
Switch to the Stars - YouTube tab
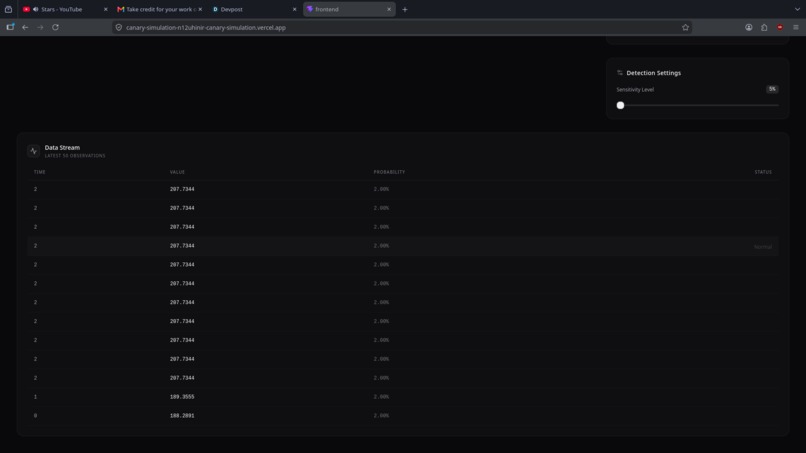tap(62, 9)
